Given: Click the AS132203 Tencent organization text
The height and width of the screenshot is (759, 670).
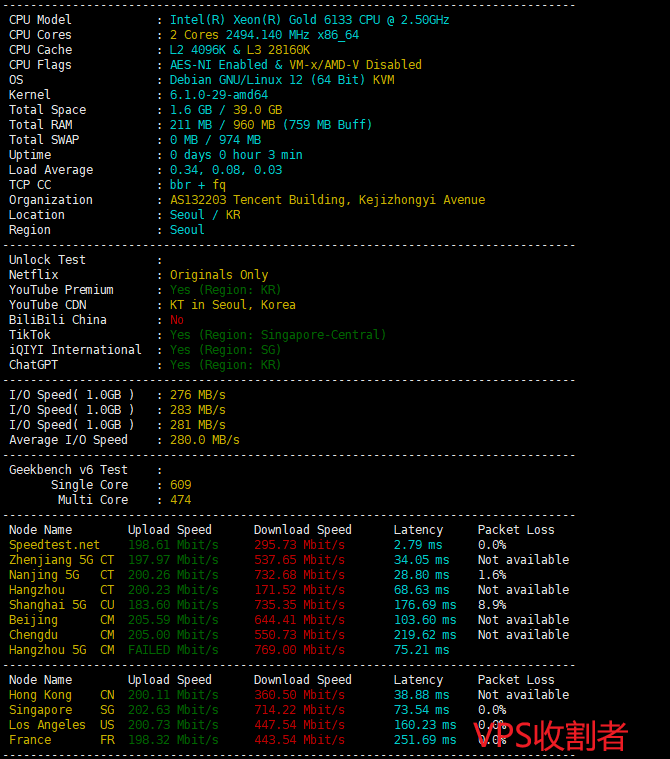Looking at the screenshot, I should tap(327, 200).
